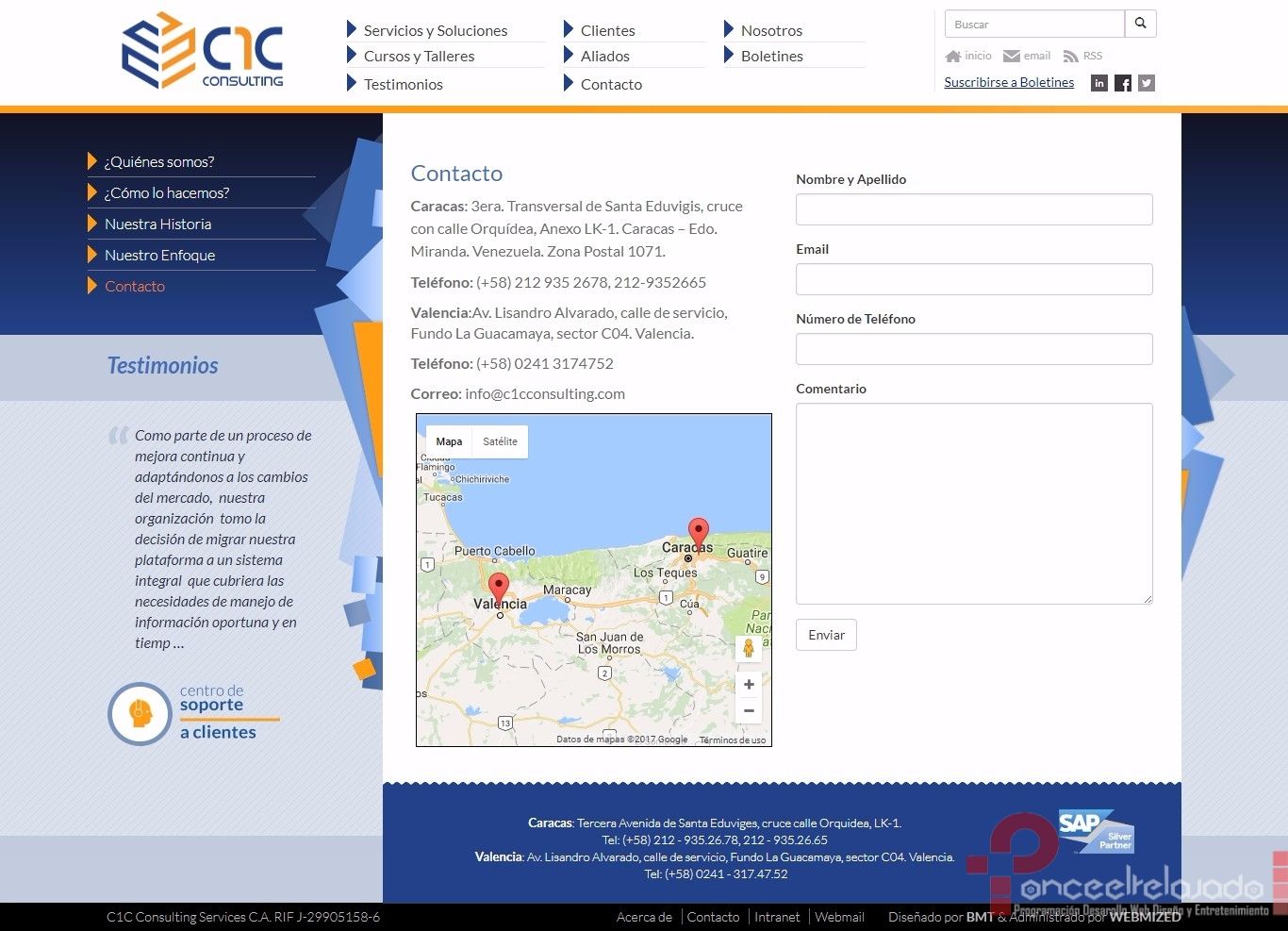Click the Testimonios sidebar heading
This screenshot has width=1288, height=931.
click(x=162, y=365)
